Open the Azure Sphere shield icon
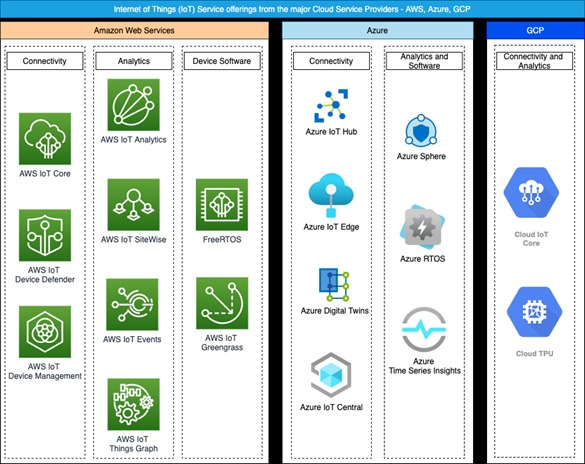The image size is (585, 464). [x=421, y=131]
